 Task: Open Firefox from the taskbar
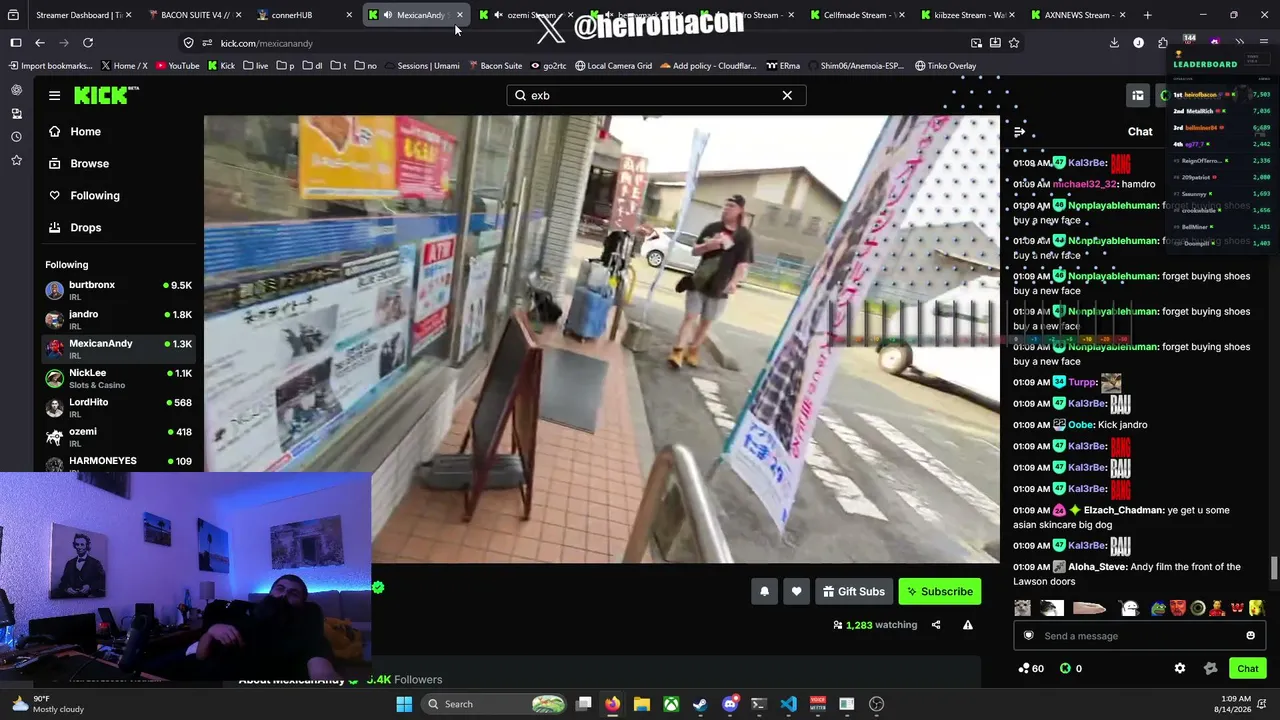612,704
